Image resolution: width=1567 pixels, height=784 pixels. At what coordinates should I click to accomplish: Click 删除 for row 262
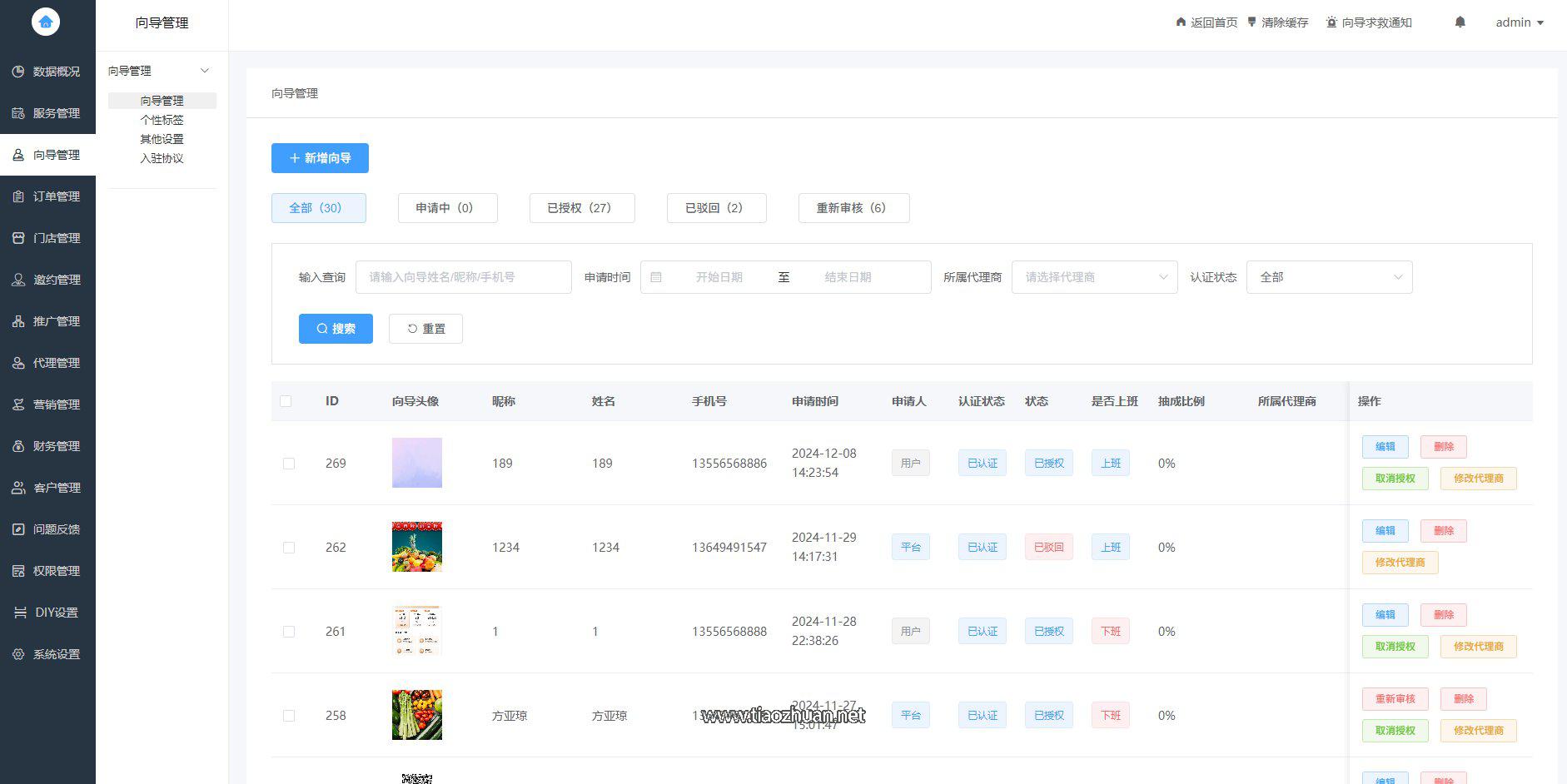[1443, 531]
